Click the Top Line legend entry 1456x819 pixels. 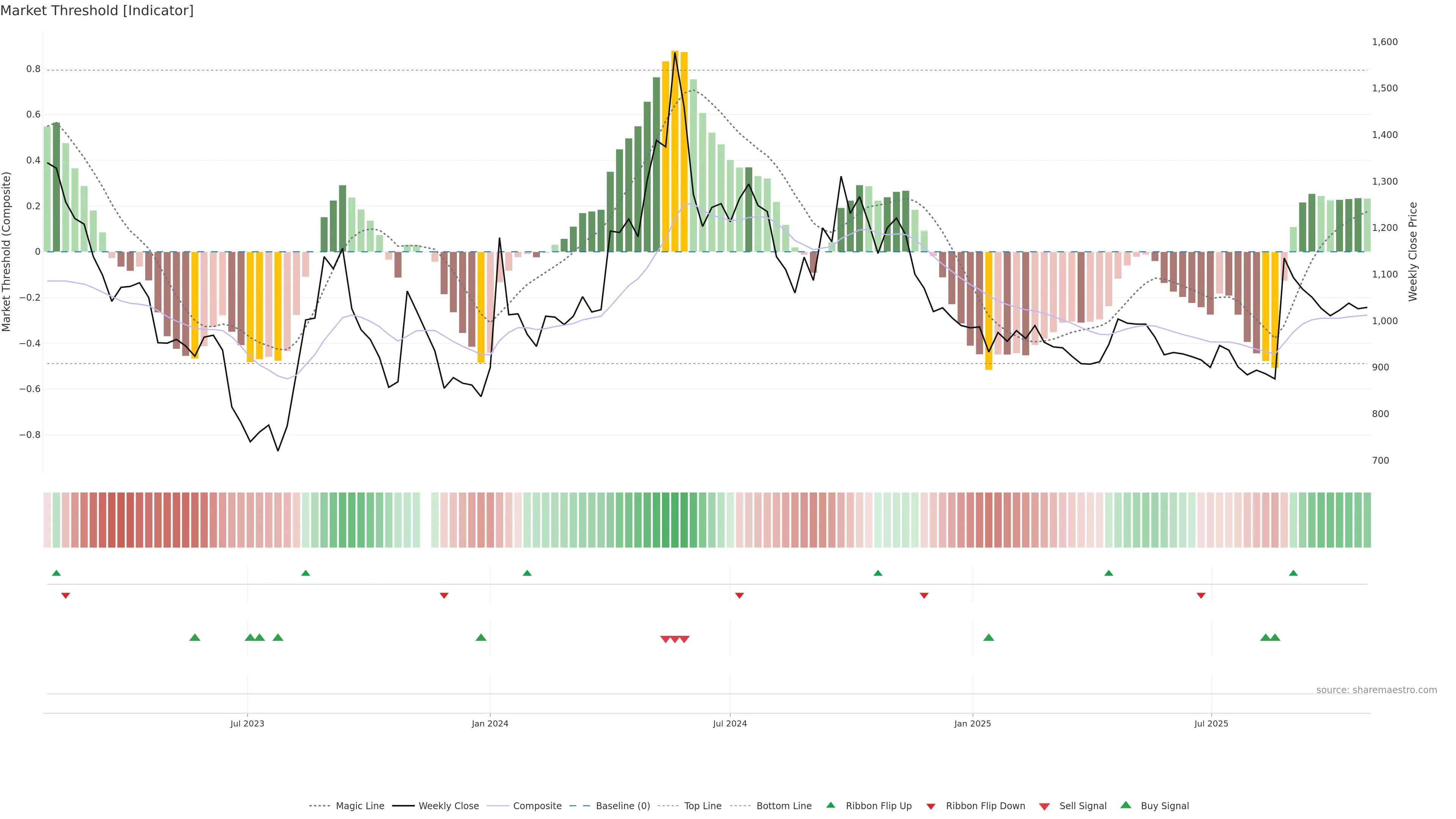[703, 806]
